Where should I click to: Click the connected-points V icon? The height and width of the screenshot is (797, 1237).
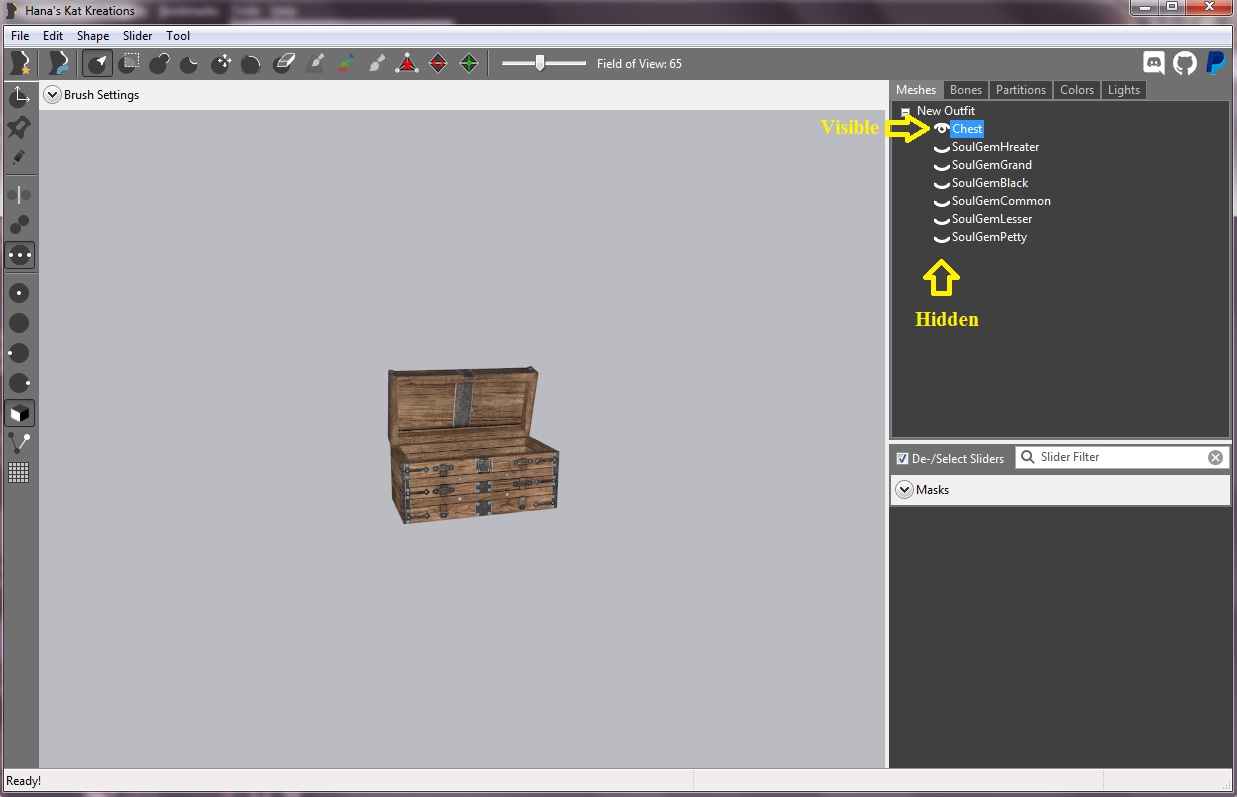click(19, 443)
